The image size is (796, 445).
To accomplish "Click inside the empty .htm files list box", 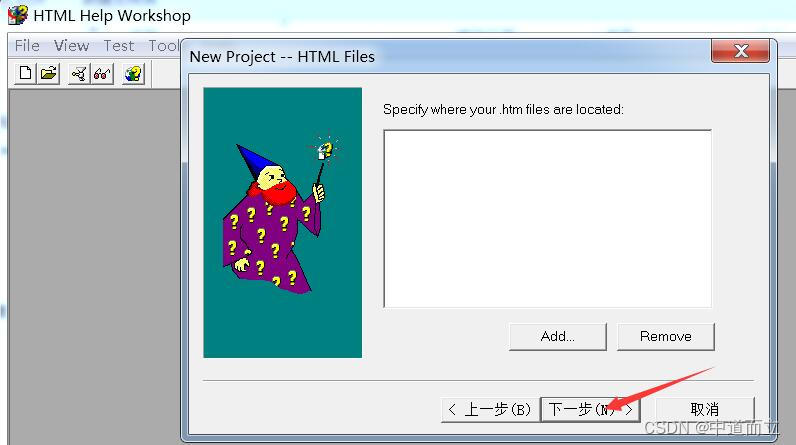I will [547, 219].
